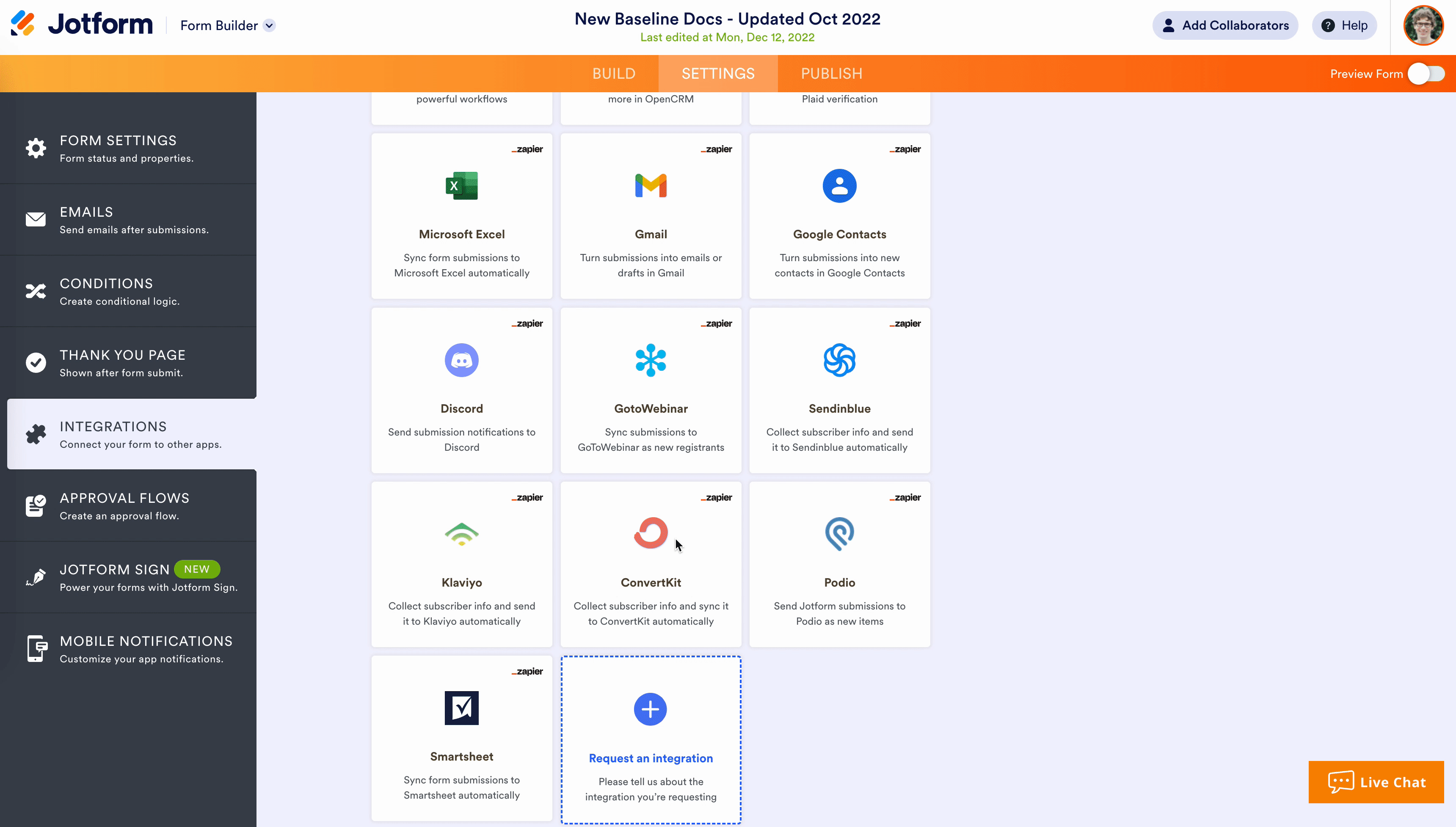The image size is (1456, 827).
Task: Click the Smartsheet card title
Action: (x=462, y=757)
